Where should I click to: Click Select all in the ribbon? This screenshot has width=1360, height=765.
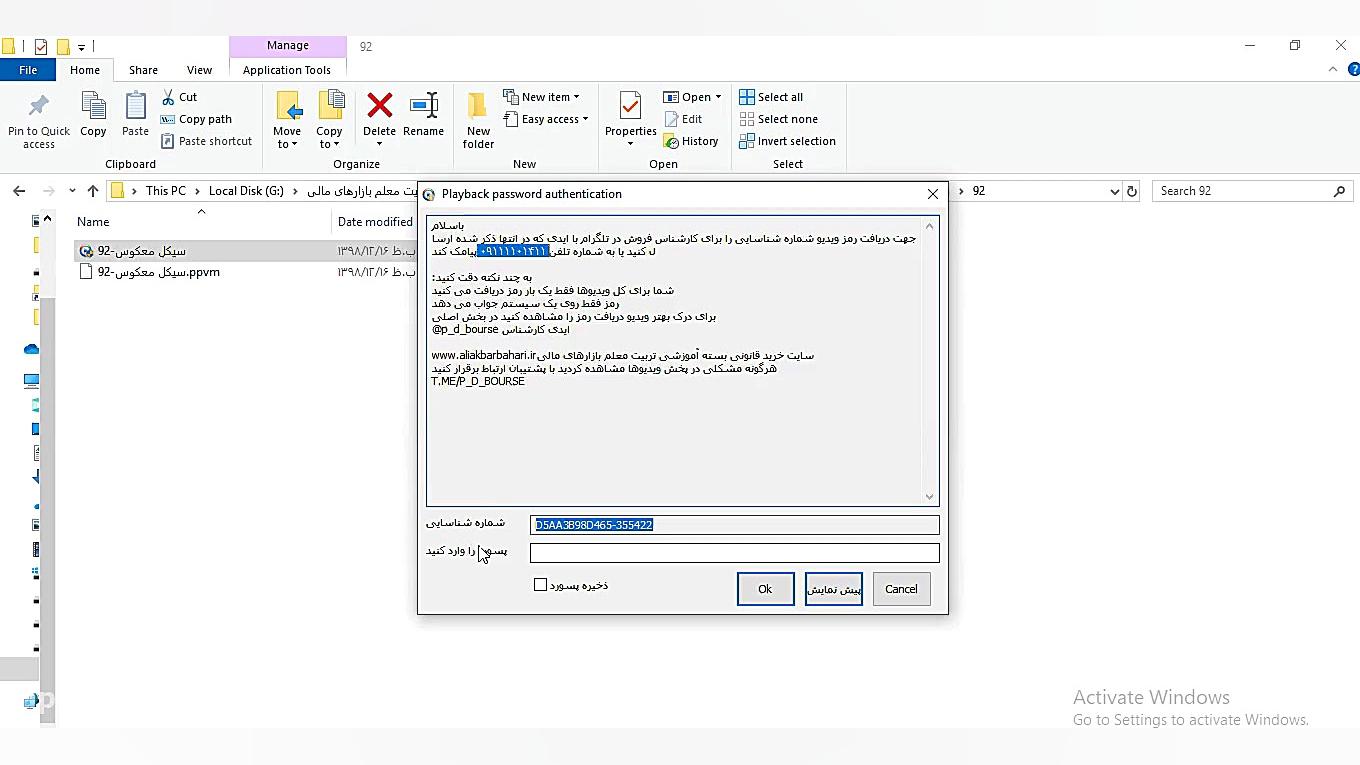(x=771, y=97)
